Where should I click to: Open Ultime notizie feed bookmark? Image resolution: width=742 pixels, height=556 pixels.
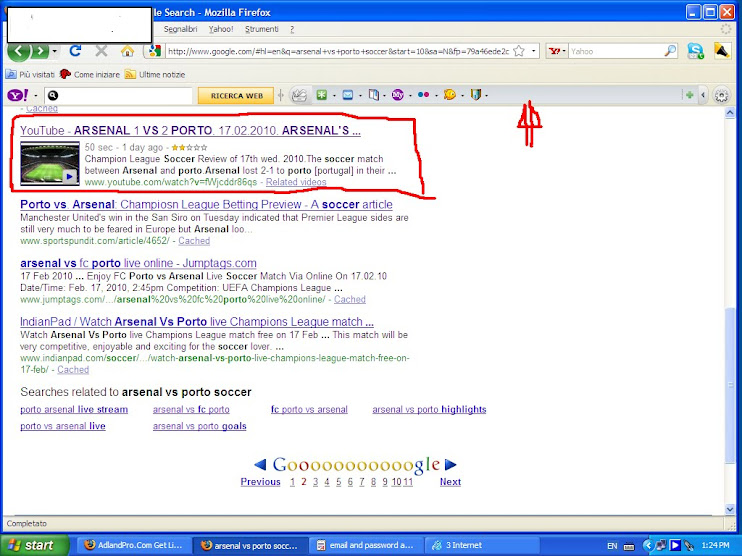(x=155, y=74)
